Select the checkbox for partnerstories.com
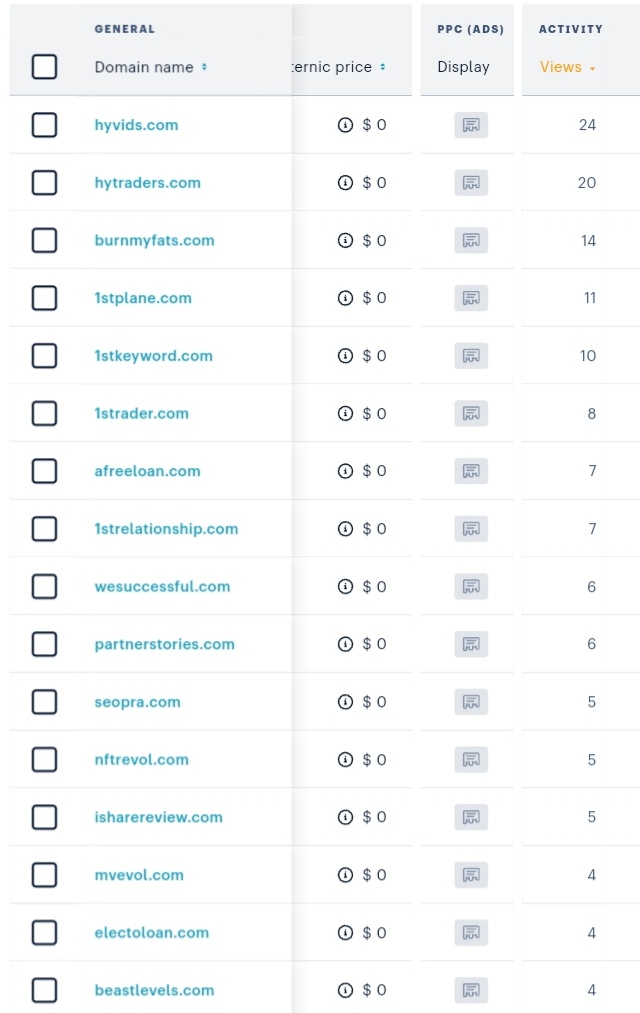Viewport: 640px width, 1013px height. (45, 643)
